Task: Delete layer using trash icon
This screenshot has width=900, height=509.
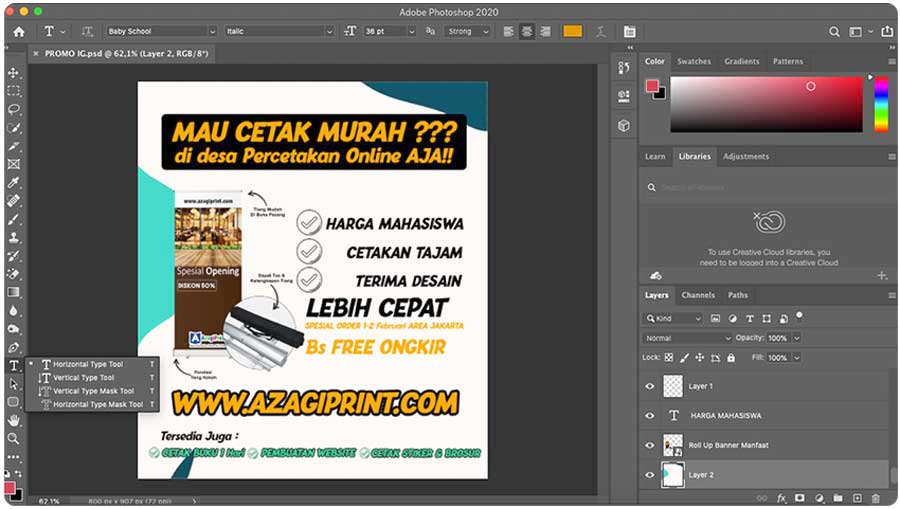Action: tap(875, 498)
